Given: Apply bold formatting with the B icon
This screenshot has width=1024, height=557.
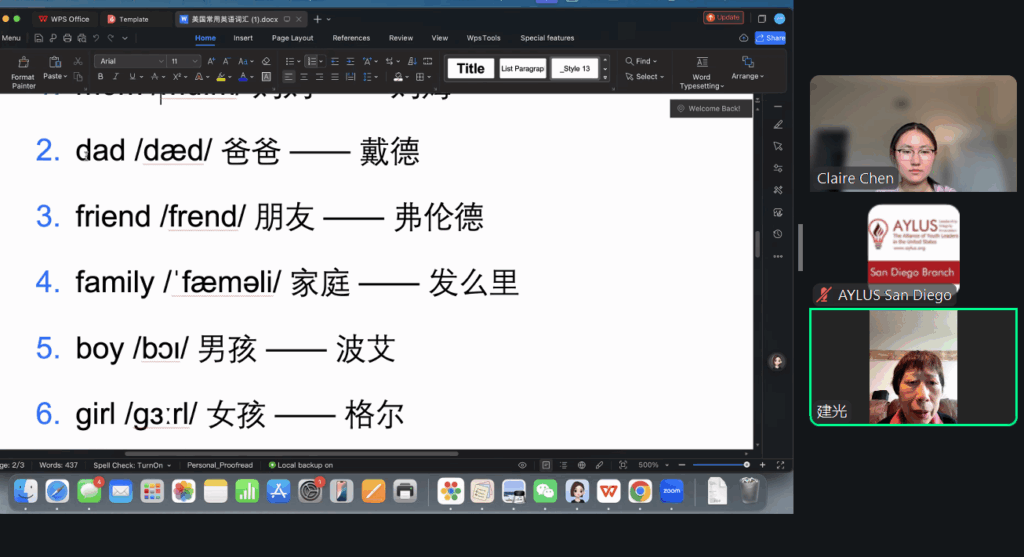Looking at the screenshot, I should tap(101, 77).
